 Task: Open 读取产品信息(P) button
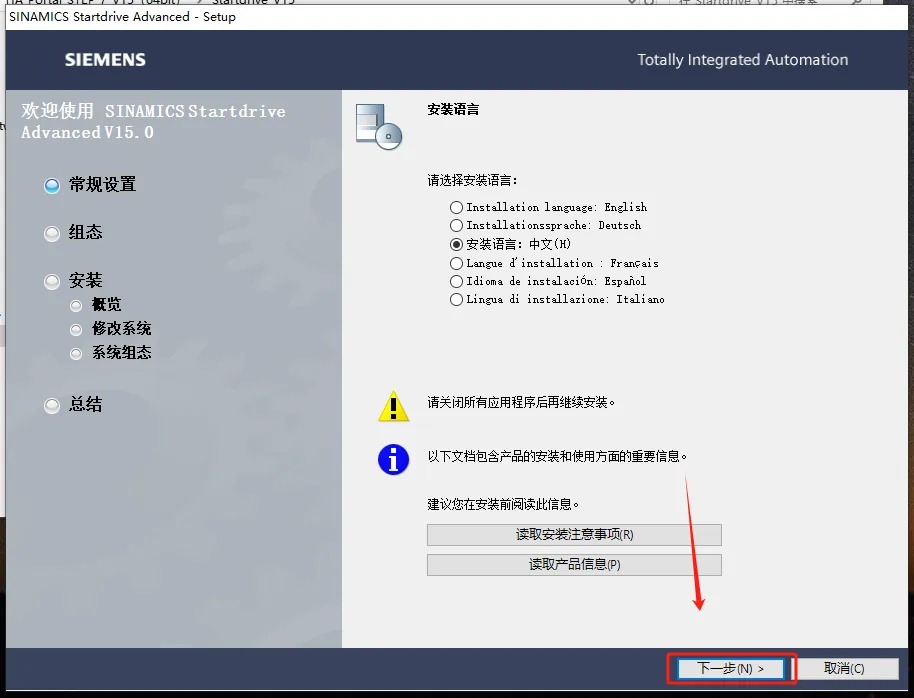click(574, 564)
